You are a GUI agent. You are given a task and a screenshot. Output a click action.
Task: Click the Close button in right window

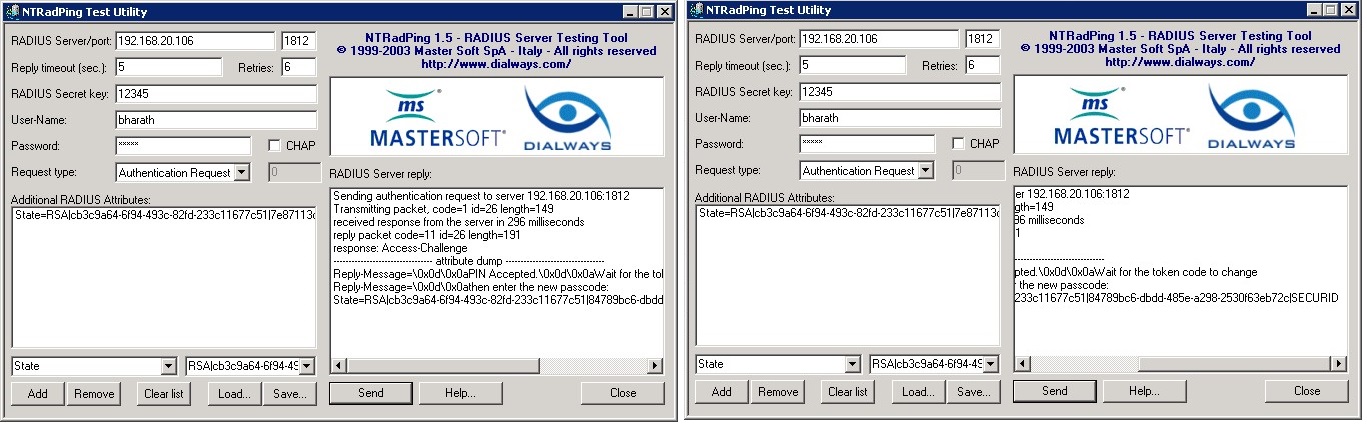[1307, 391]
